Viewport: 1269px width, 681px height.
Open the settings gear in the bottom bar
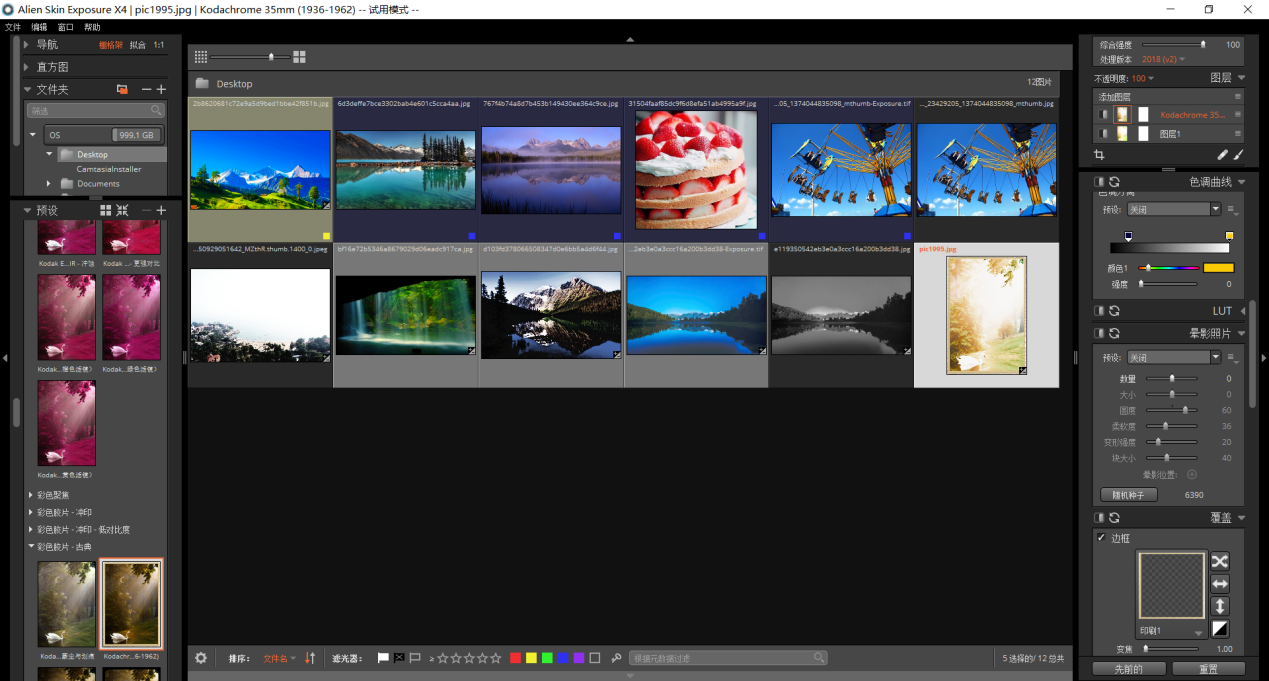[x=201, y=658]
